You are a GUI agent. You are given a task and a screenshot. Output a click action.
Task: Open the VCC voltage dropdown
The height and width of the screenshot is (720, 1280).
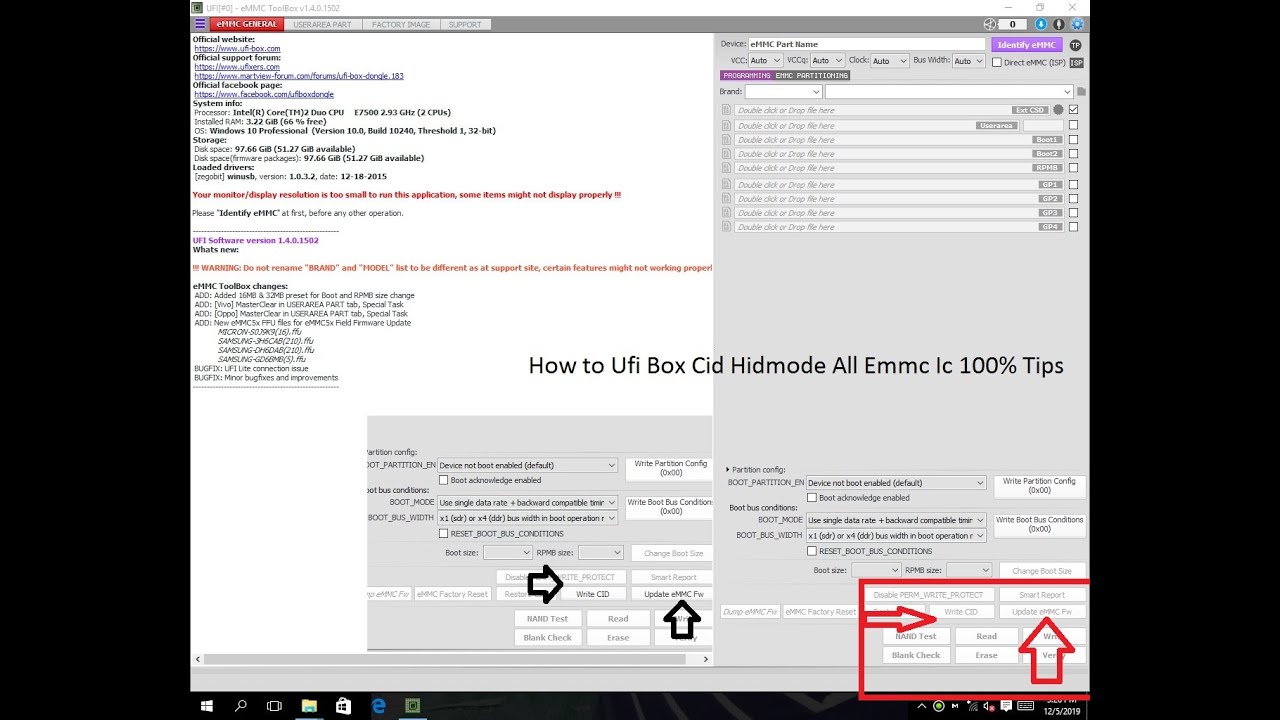765,61
